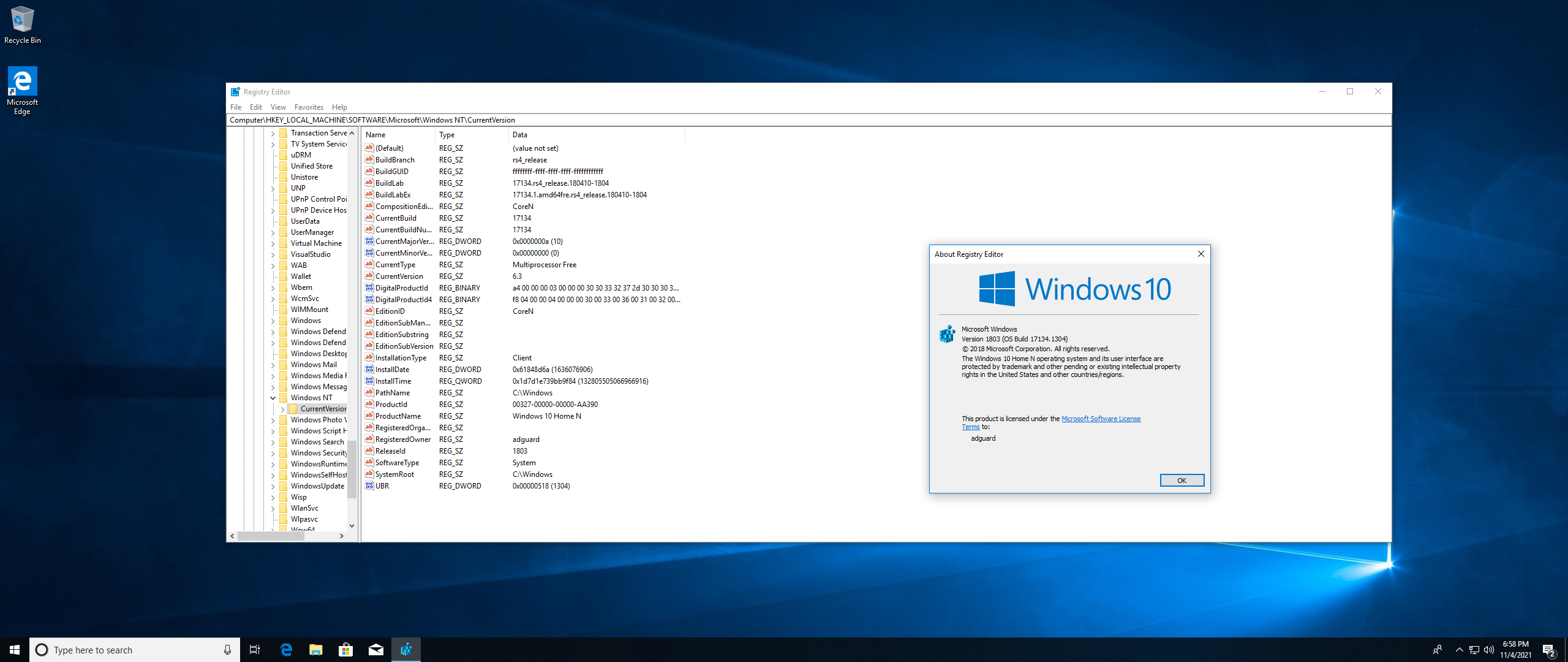Expand the UserManager tree node

click(273, 232)
